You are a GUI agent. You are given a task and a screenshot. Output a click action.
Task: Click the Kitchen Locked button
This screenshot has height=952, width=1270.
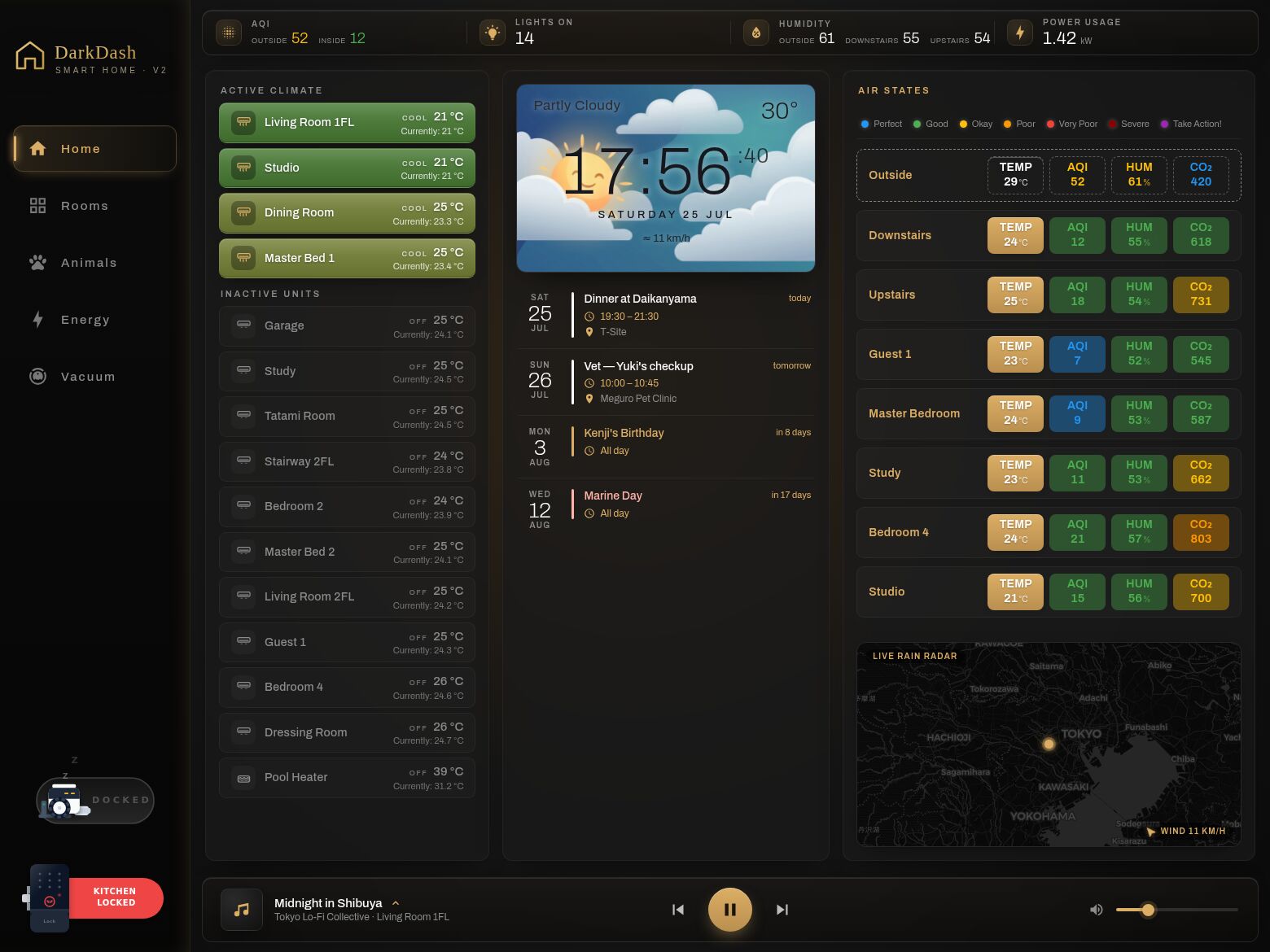tap(116, 897)
